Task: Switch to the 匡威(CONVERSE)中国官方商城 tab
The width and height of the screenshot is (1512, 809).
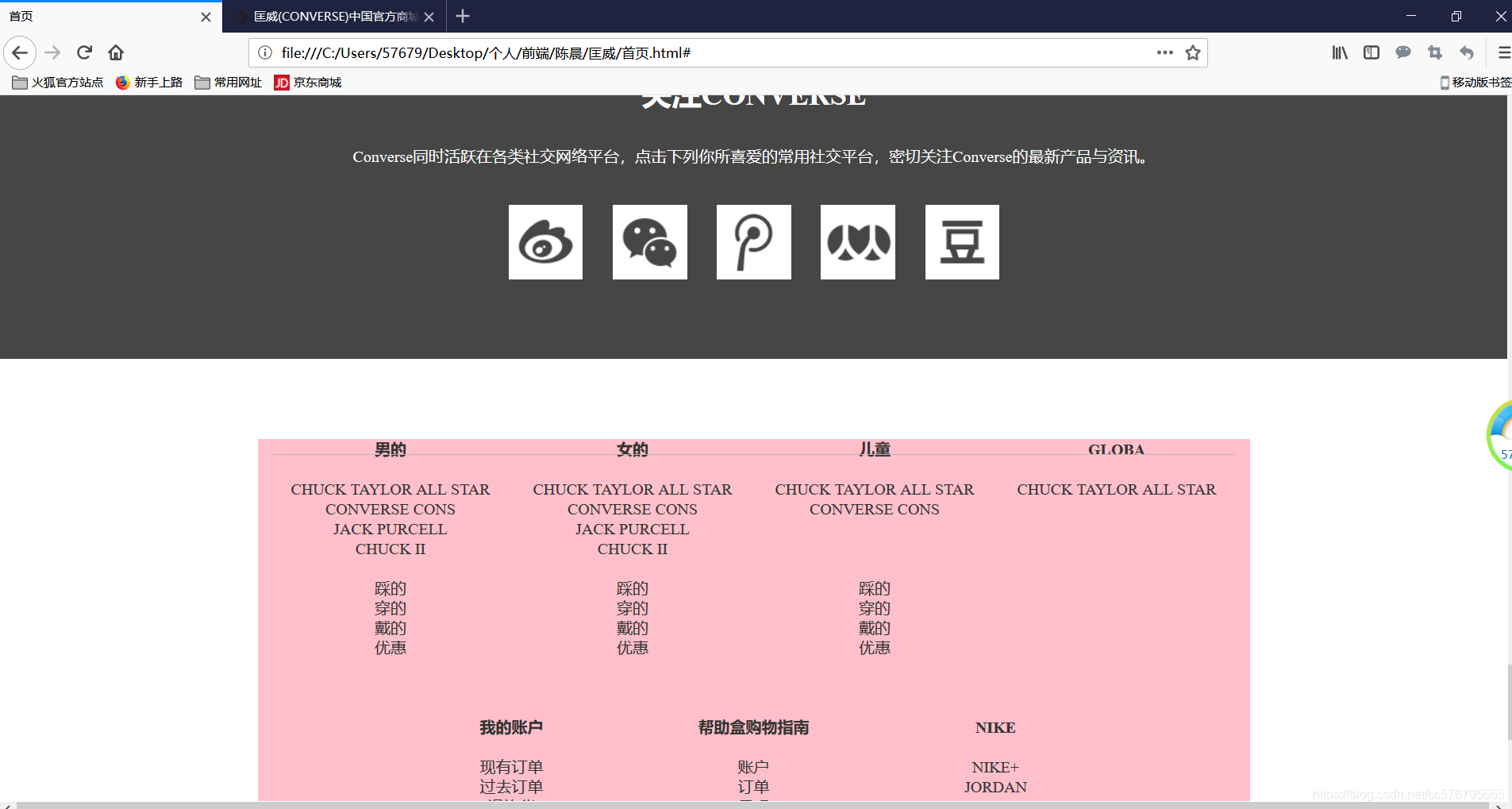Action: point(334,17)
